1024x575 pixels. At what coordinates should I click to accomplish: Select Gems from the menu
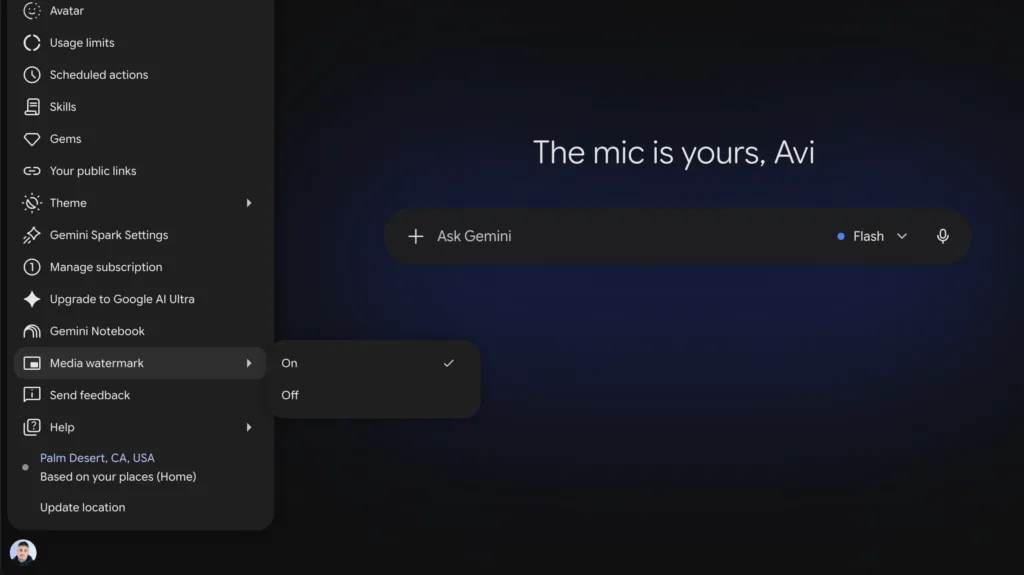tap(140, 139)
